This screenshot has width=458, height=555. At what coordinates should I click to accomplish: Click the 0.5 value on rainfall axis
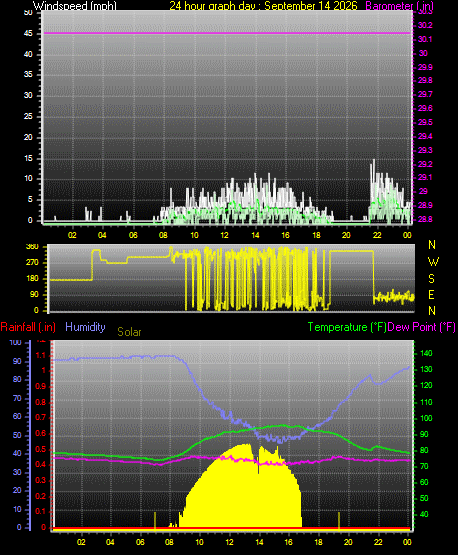point(41,449)
